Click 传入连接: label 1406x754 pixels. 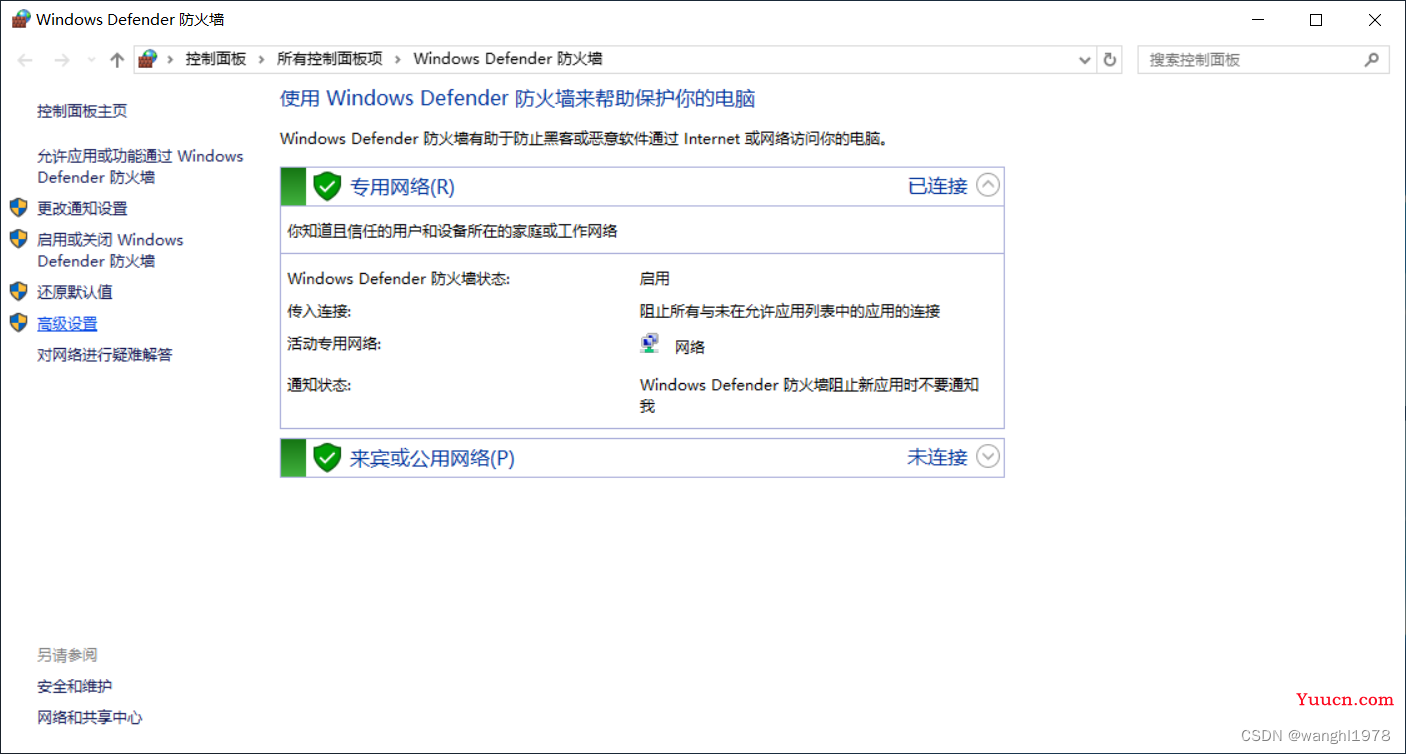click(319, 311)
